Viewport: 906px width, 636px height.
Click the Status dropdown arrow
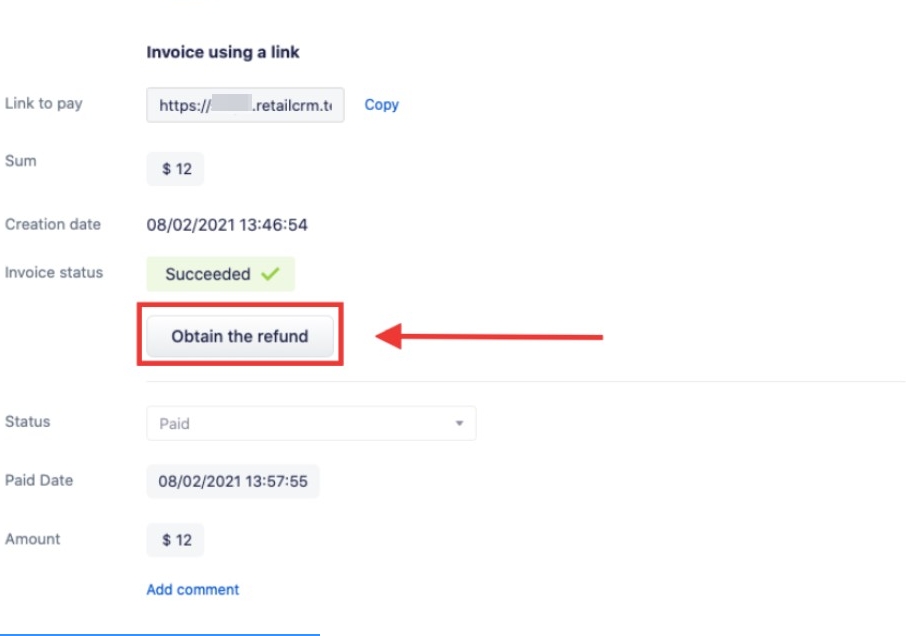coord(459,423)
